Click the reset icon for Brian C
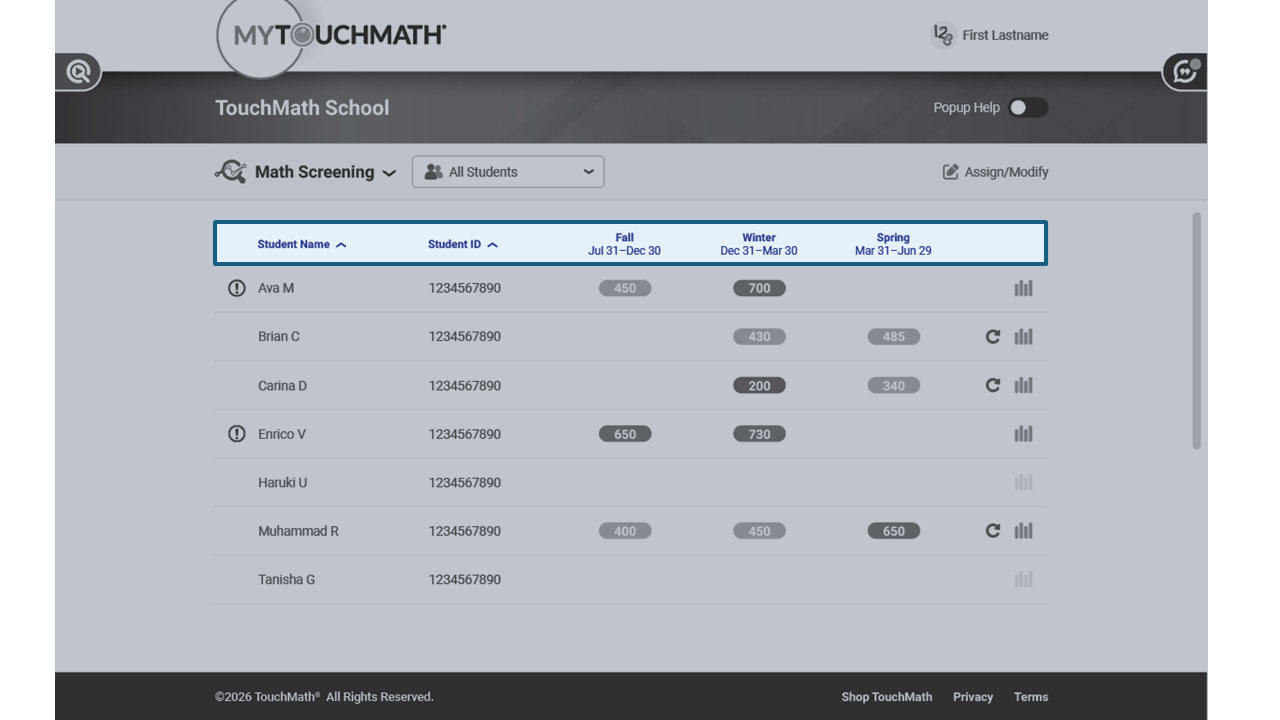This screenshot has height=720, width=1280. [993, 337]
